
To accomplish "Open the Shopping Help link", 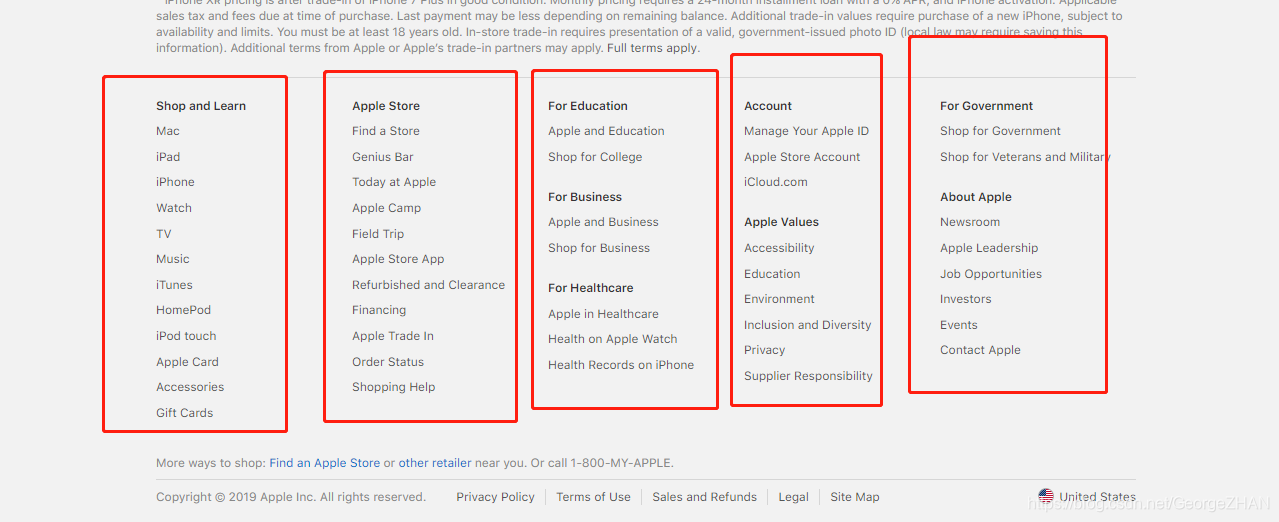I will [393, 387].
